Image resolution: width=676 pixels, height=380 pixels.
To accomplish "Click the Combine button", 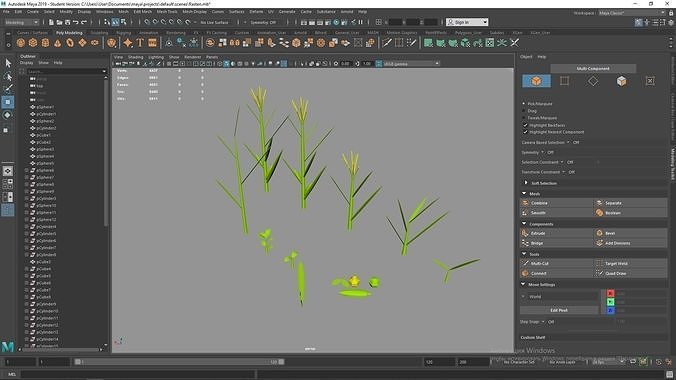I will coord(556,203).
